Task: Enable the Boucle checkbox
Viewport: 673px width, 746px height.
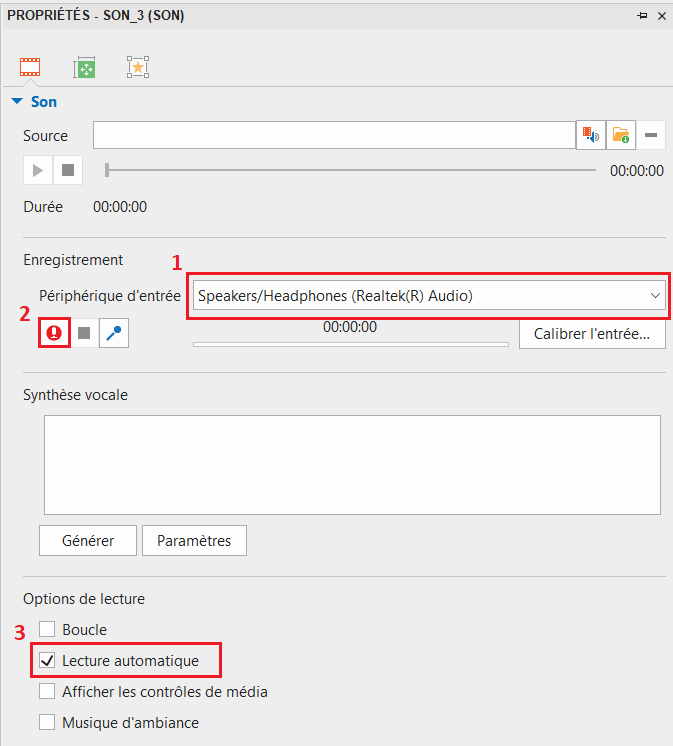Action: (x=47, y=630)
